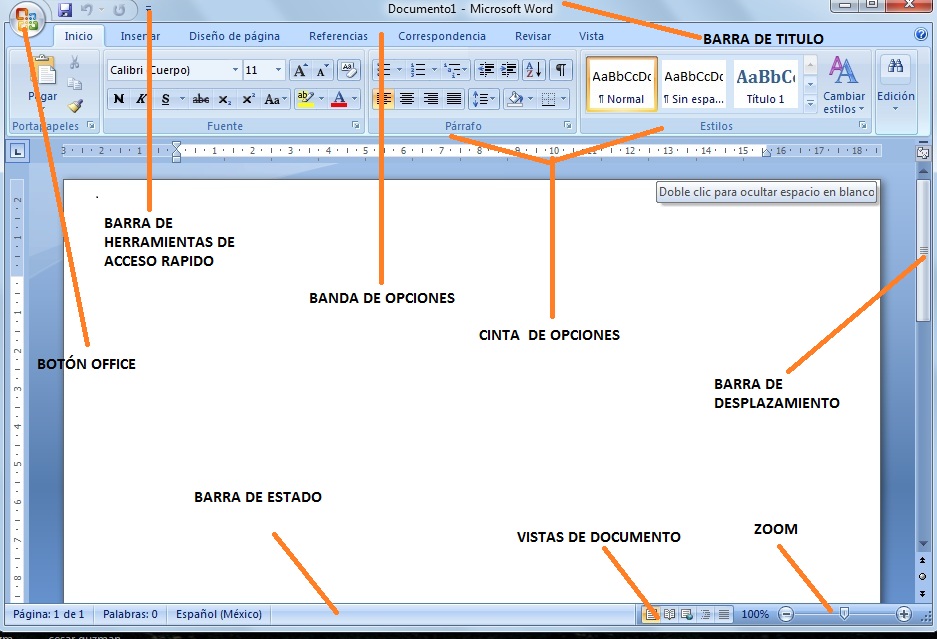This screenshot has width=937, height=639.
Task: Open the Calibri font name dropdown
Action: (235, 70)
